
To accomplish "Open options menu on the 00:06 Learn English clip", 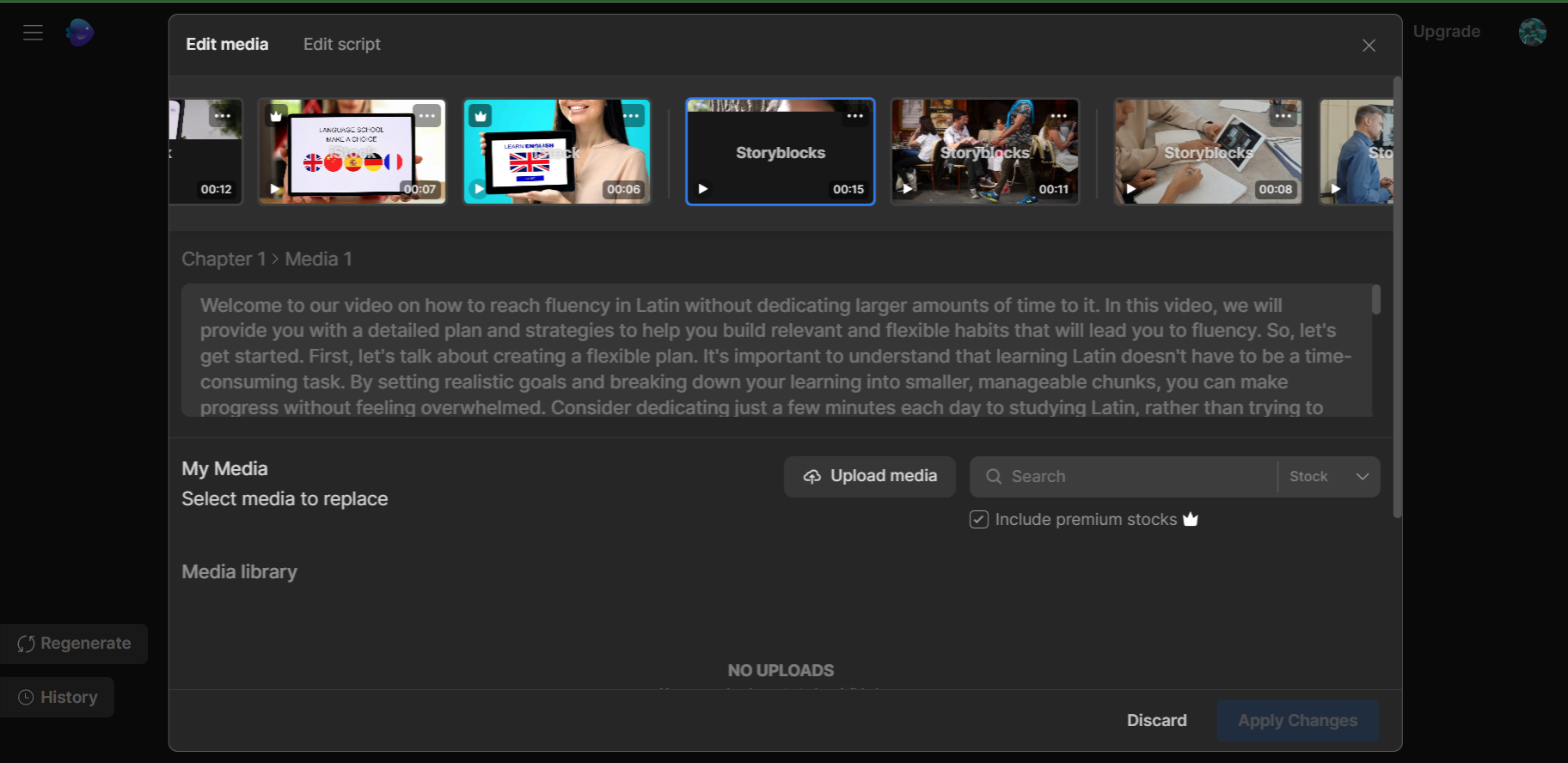I will tap(632, 116).
